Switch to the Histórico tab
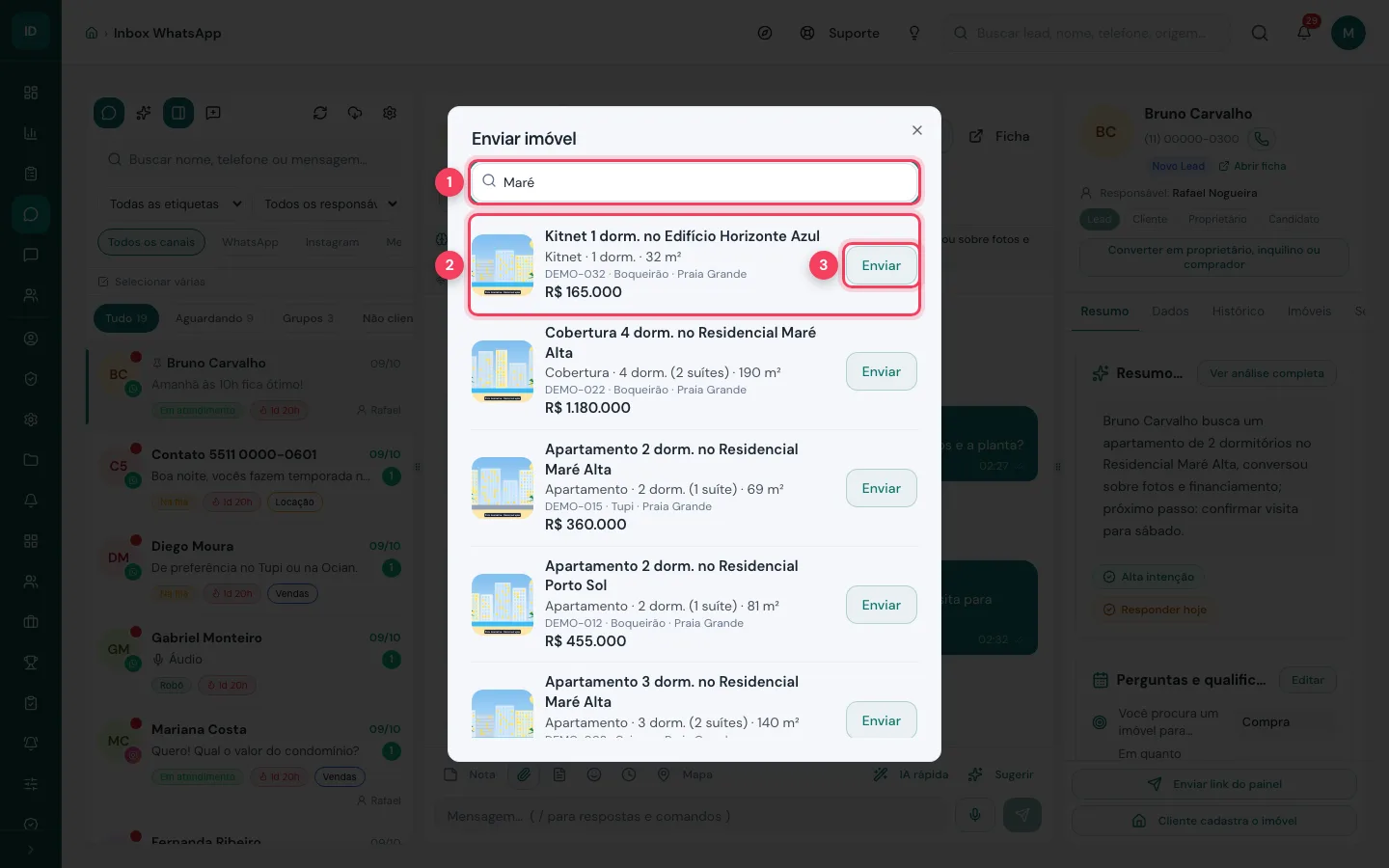The image size is (1389, 868). coord(1238,311)
